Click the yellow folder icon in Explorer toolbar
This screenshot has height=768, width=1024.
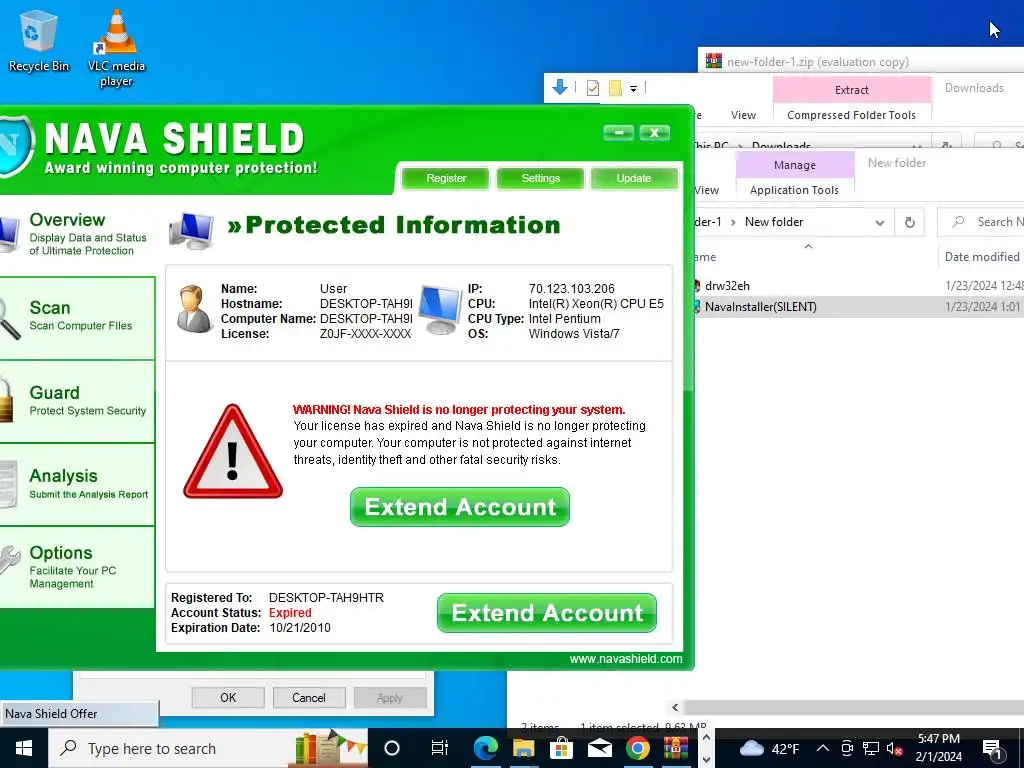615,88
